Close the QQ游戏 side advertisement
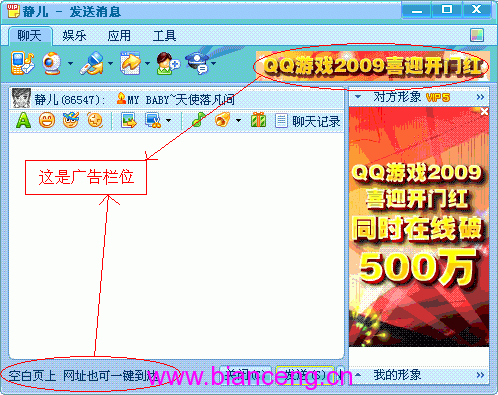This screenshot has height=395, width=498. pos(484,112)
